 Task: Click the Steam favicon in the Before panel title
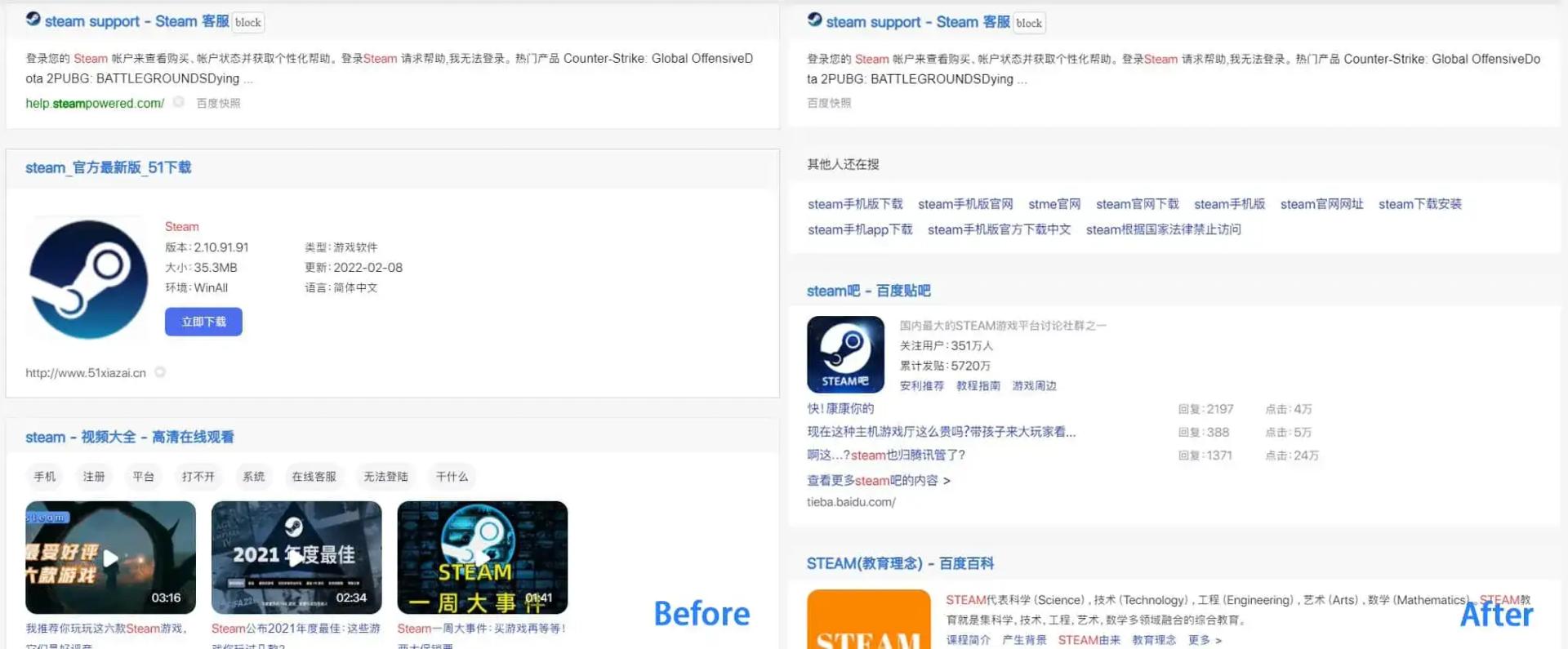(33, 19)
